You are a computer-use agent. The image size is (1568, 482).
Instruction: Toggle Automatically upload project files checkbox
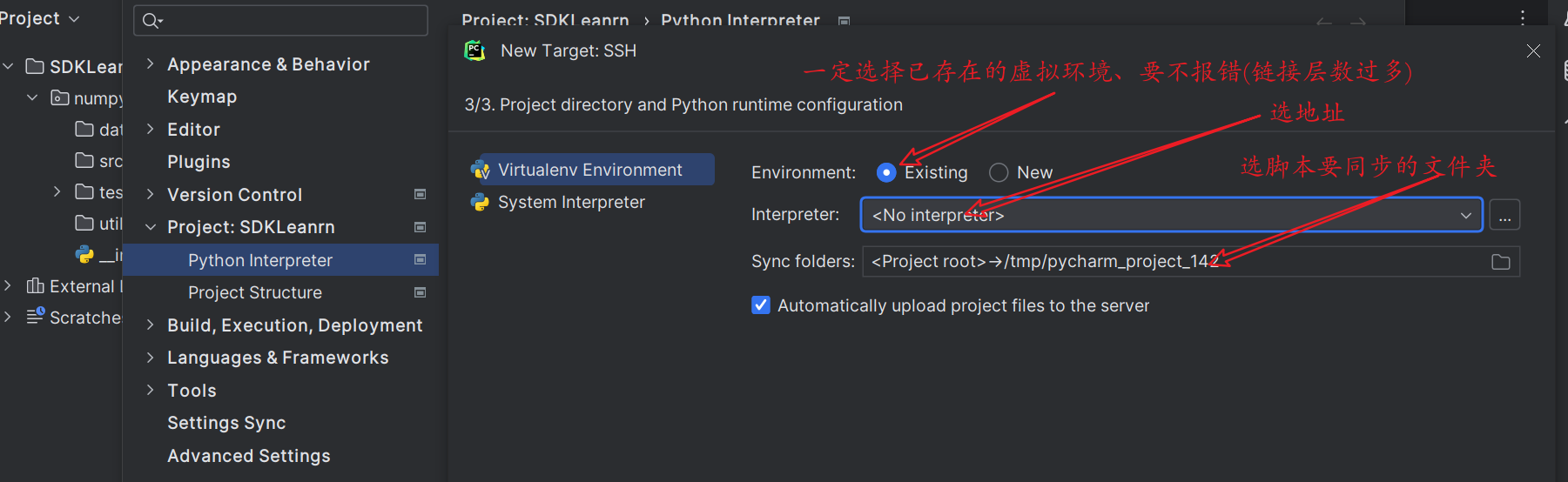tap(761, 305)
